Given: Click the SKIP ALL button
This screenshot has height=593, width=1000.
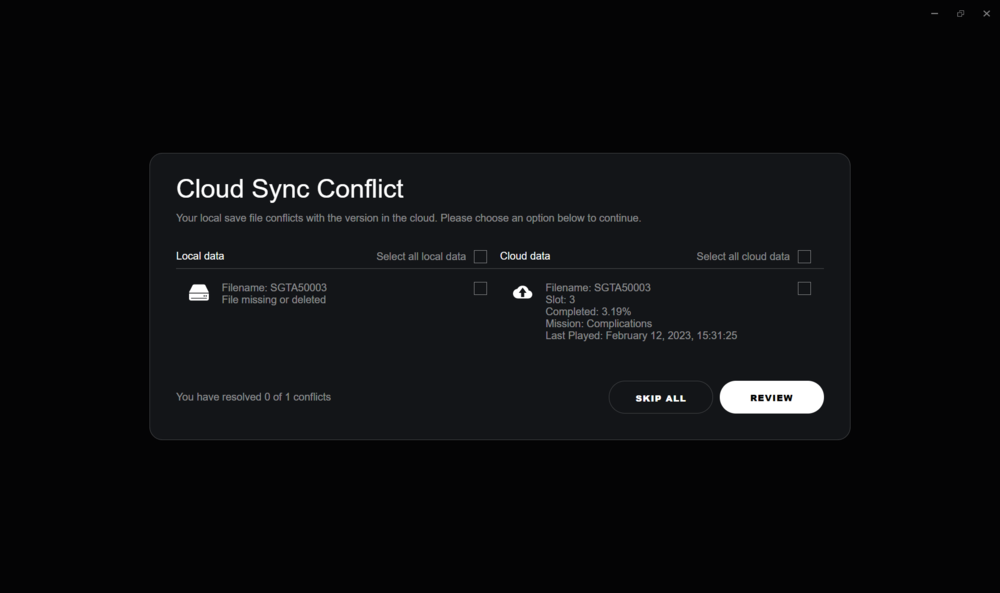Looking at the screenshot, I should click(660, 397).
